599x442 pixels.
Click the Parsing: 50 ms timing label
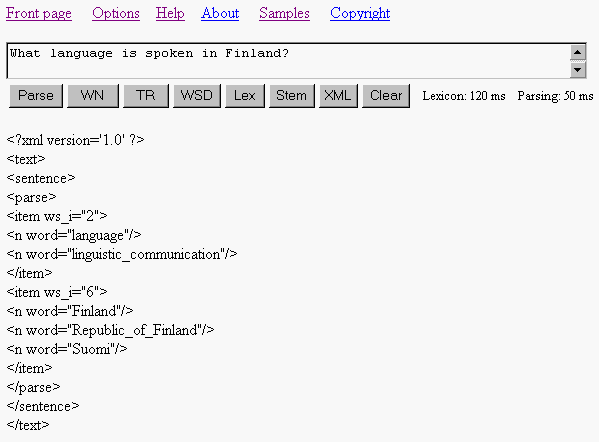click(555, 96)
